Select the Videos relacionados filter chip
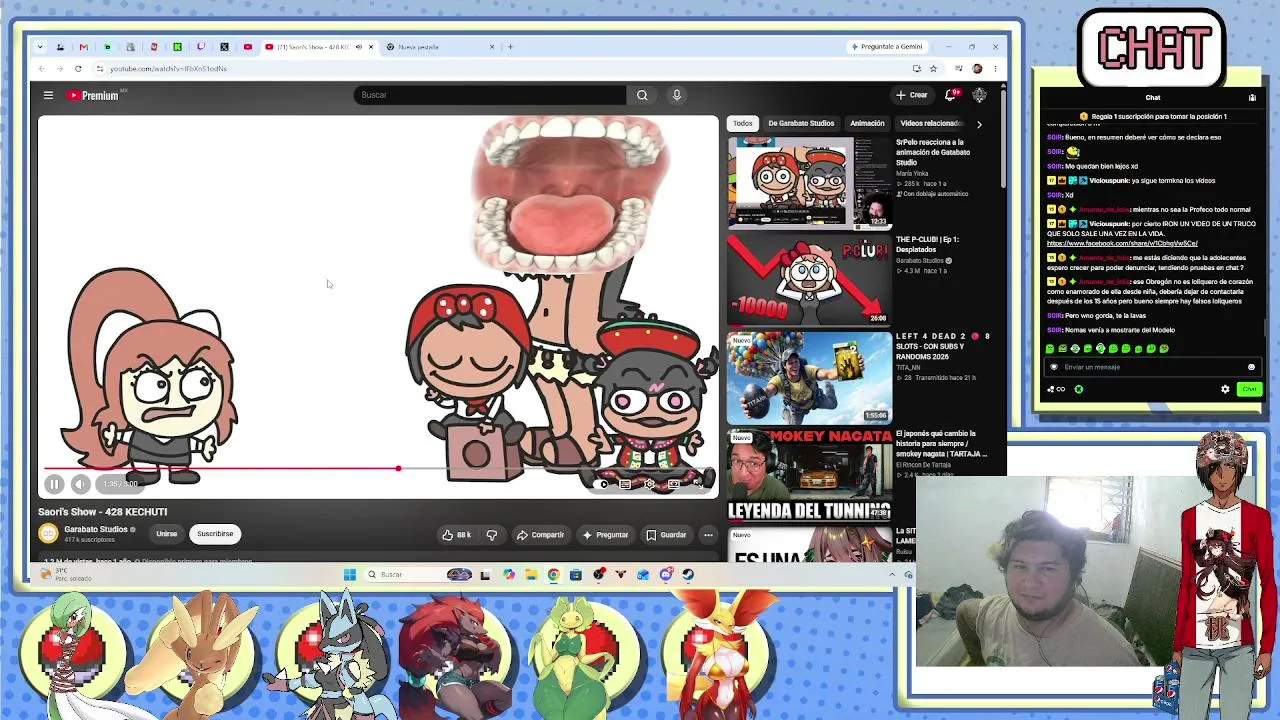The height and width of the screenshot is (720, 1280). tap(930, 123)
